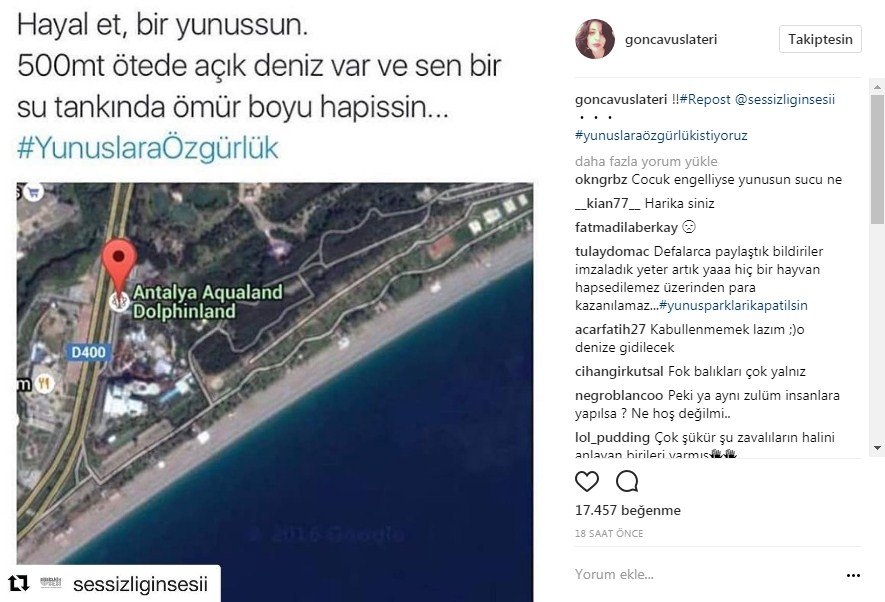Viewport: 885px width, 602px height.
Task: Click the comments scrollbar thumb
Action: [877, 160]
